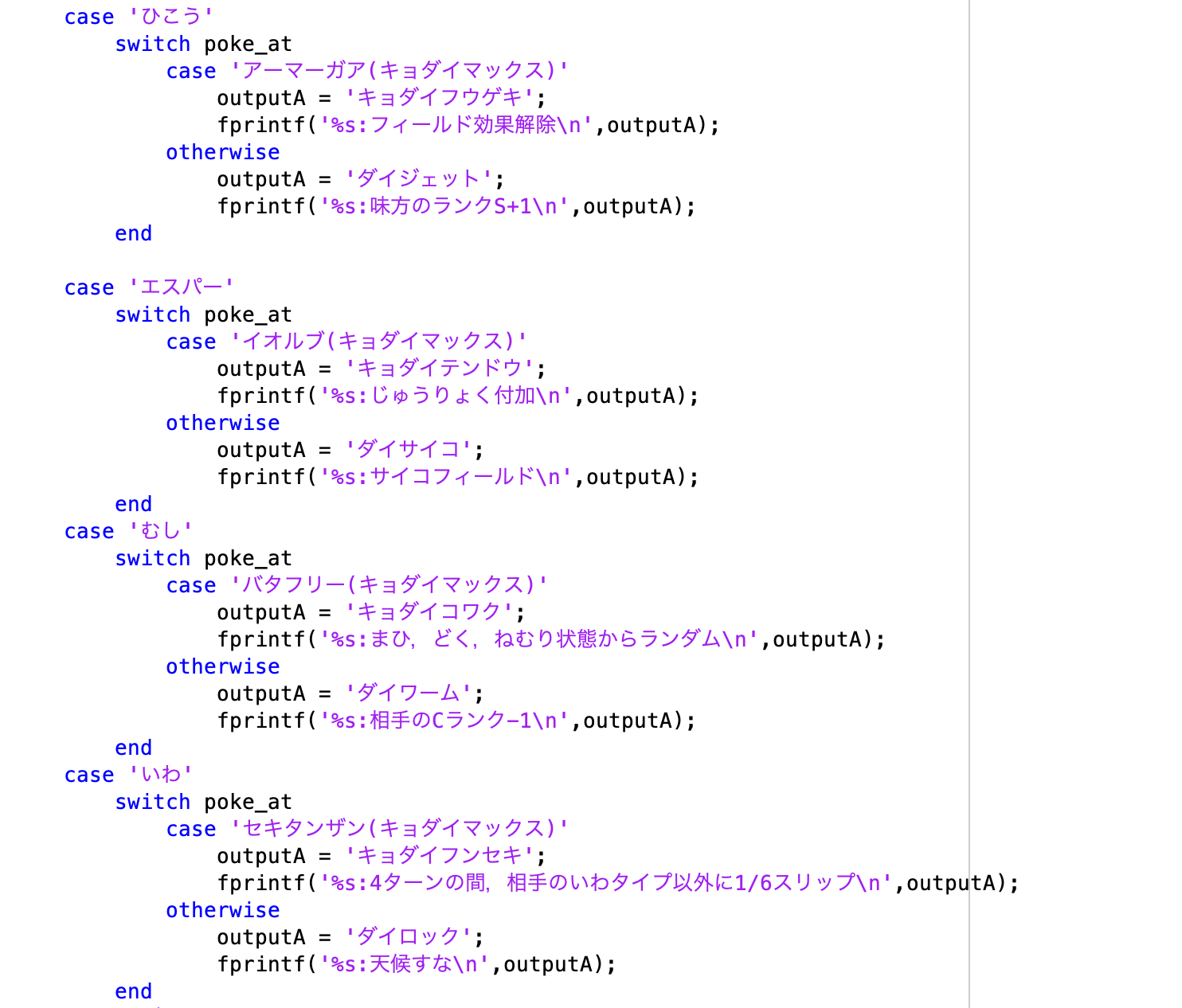Click 'end' just above case 'むし'

click(134, 504)
